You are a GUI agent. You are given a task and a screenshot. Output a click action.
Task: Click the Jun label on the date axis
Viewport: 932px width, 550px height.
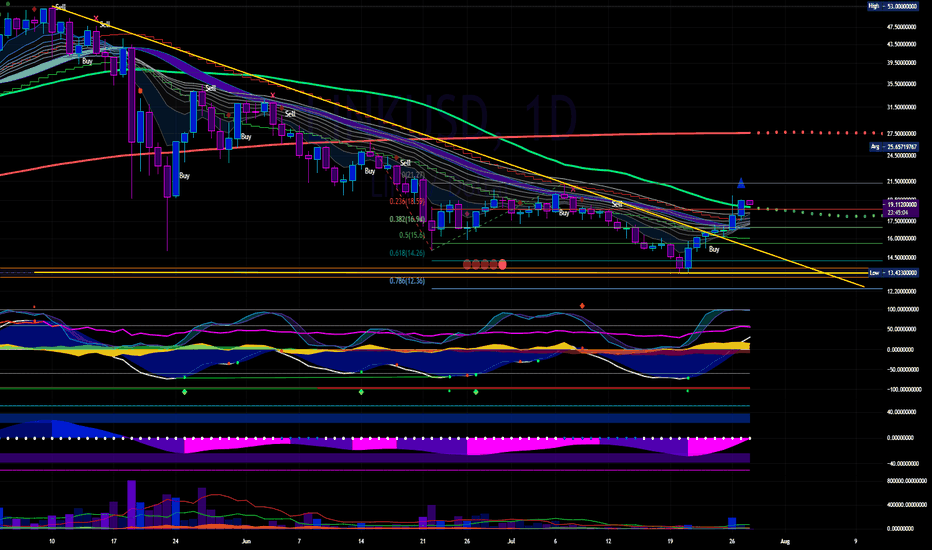(247, 542)
